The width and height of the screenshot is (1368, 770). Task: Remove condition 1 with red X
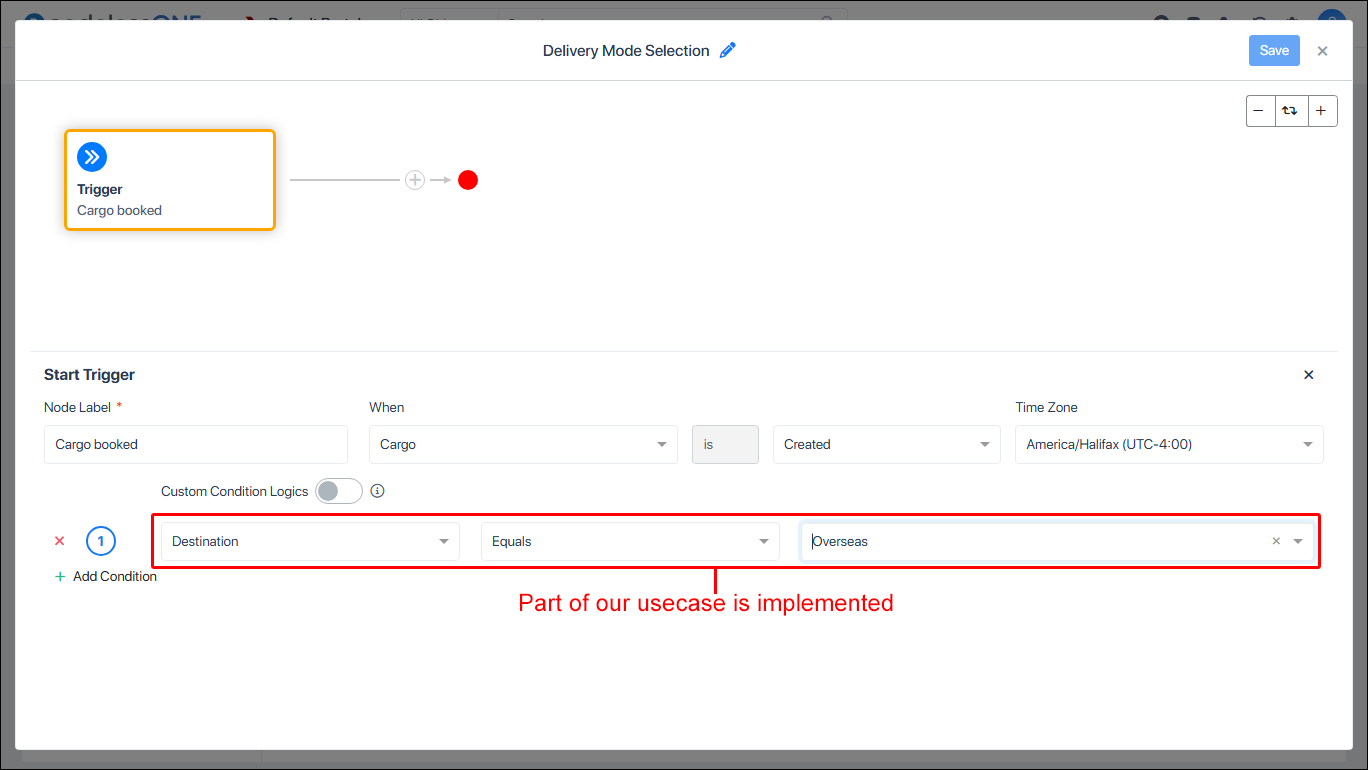59,541
